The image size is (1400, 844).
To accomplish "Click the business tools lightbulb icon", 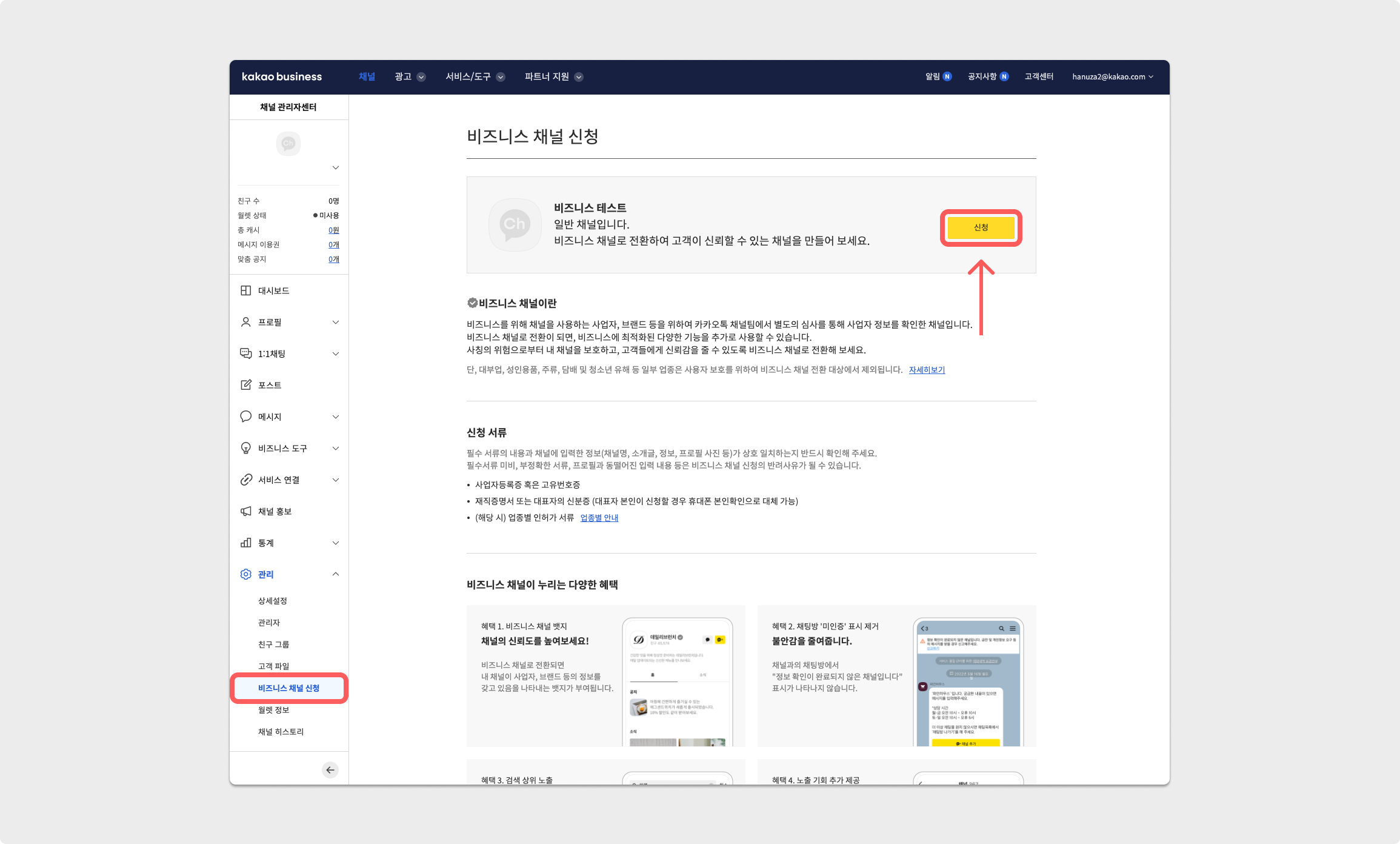I will point(245,448).
